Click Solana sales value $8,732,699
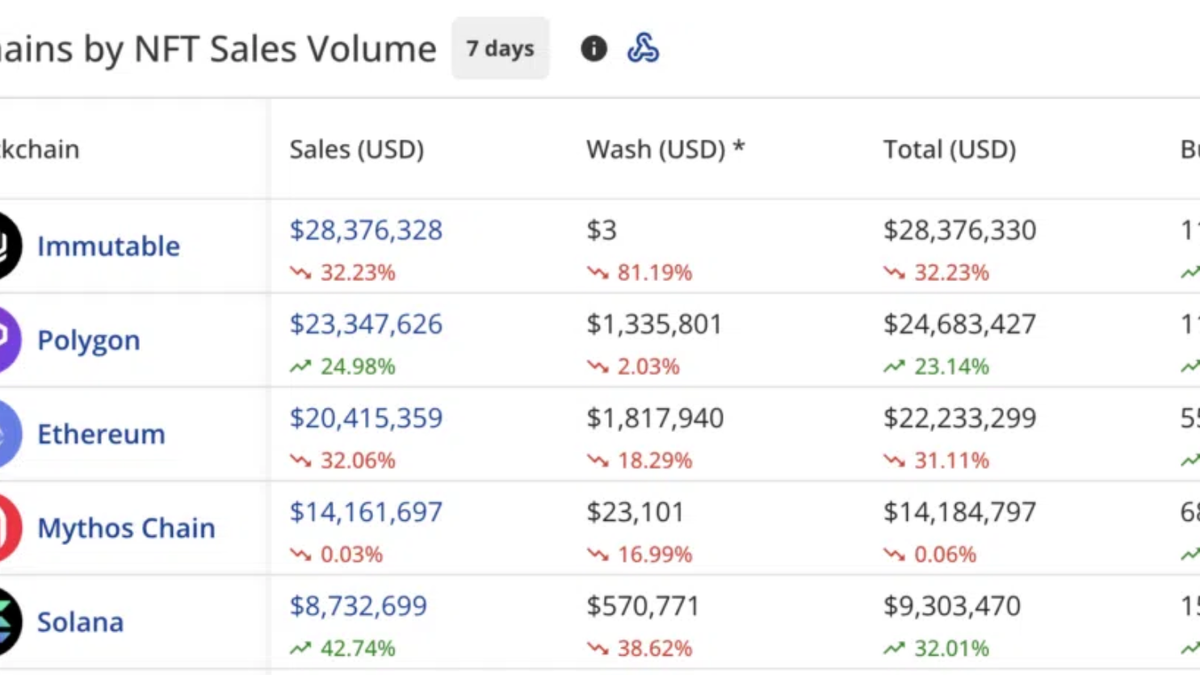 coord(358,606)
